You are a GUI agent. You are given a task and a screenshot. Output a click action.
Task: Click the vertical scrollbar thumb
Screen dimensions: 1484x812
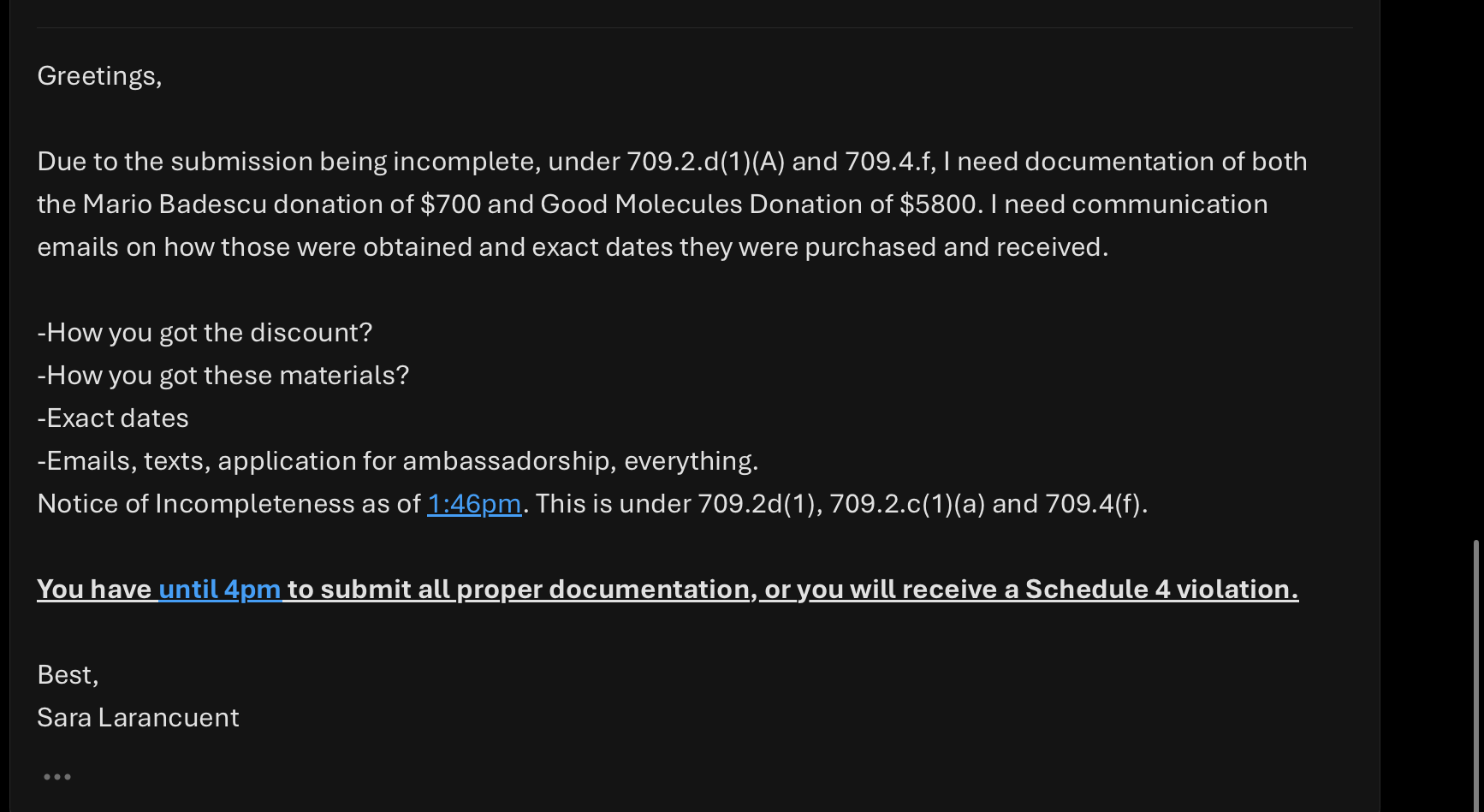[1475, 674]
